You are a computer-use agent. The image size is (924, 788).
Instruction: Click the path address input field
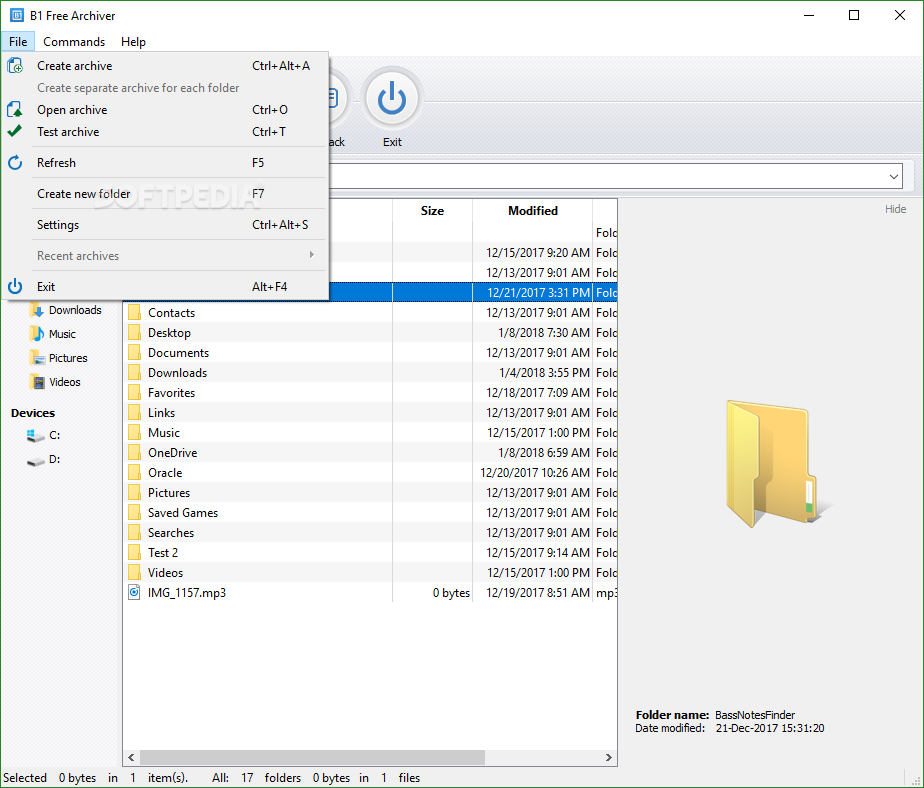tap(607, 176)
